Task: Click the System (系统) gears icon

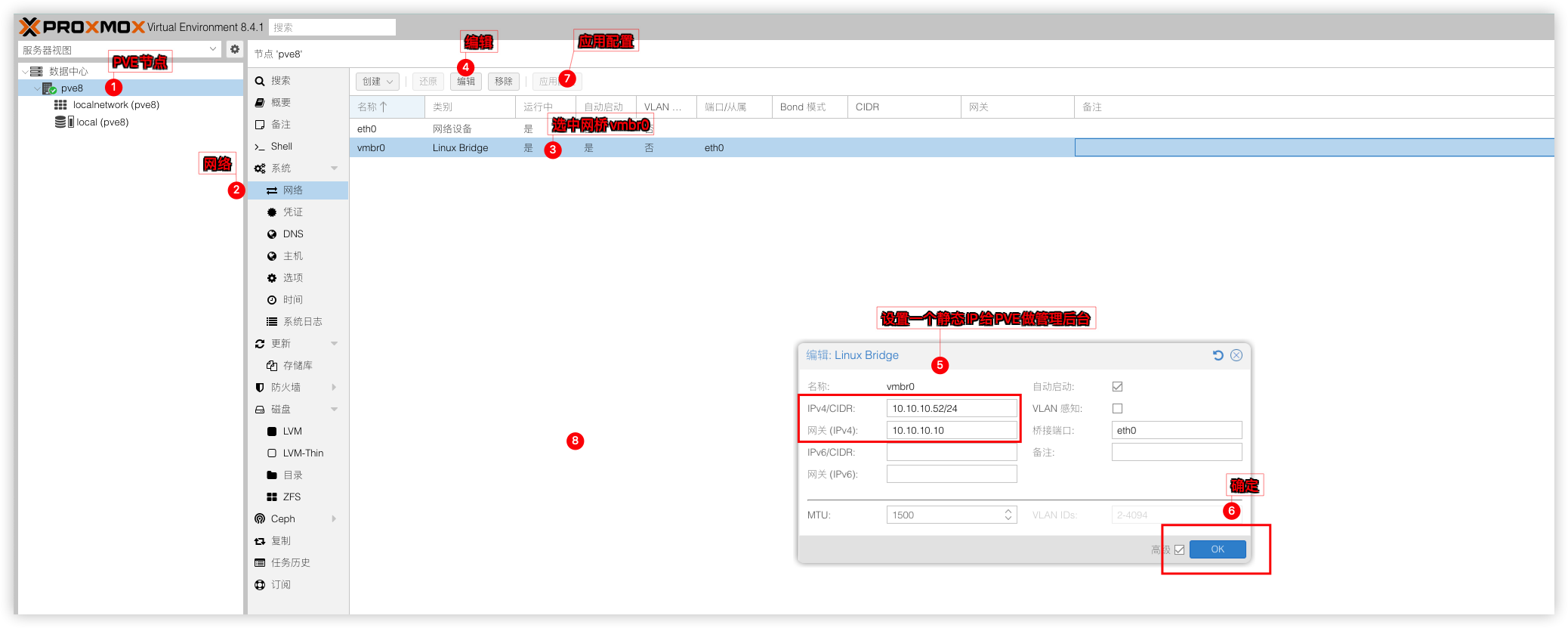Action: click(x=260, y=169)
